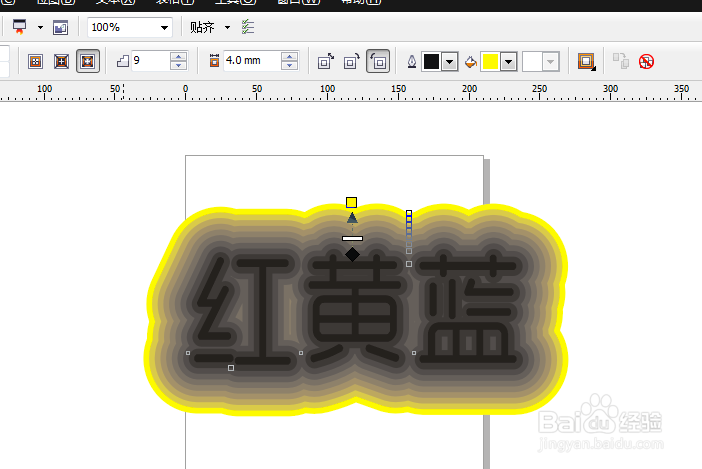Viewport: 702px width, 469px height.
Task: Select the Inside Contour type
Action: pos(61,61)
